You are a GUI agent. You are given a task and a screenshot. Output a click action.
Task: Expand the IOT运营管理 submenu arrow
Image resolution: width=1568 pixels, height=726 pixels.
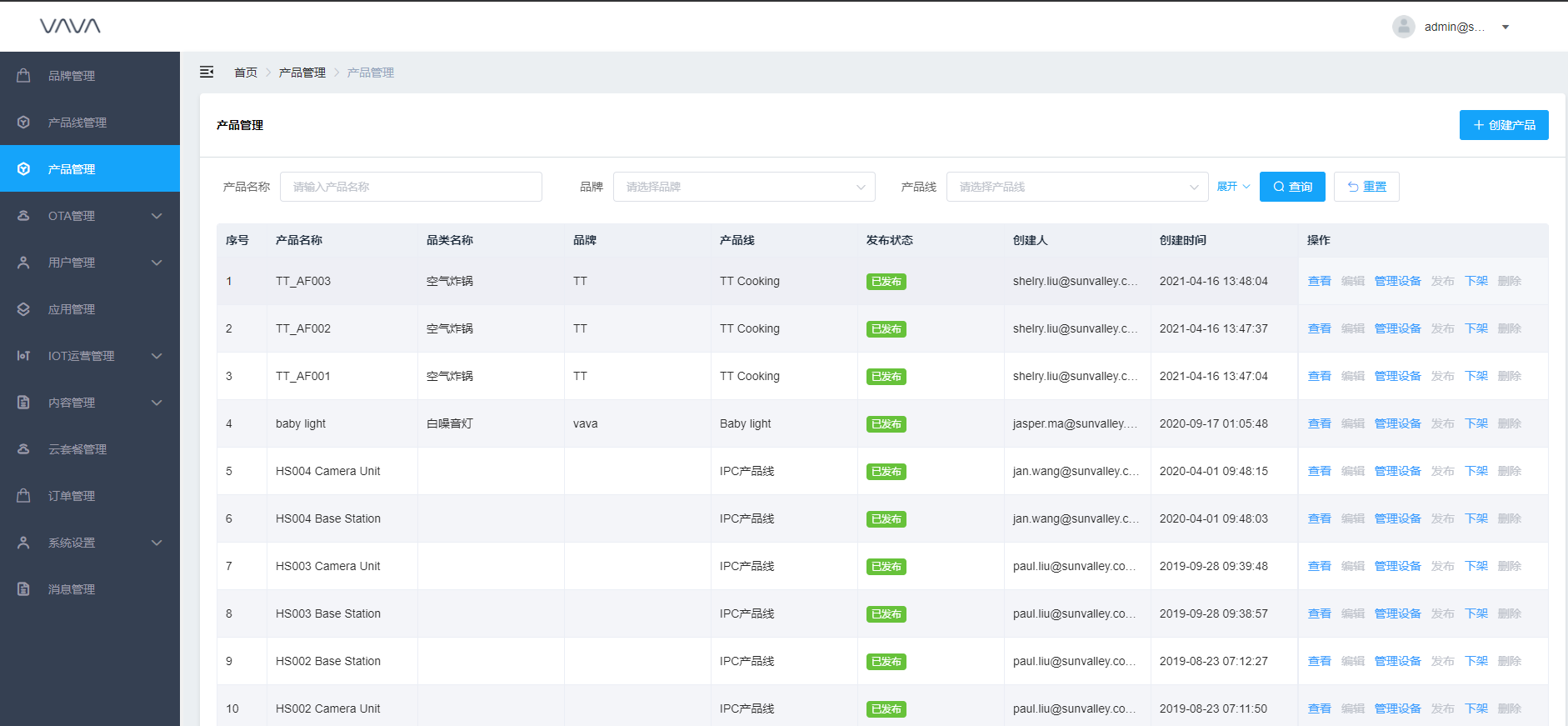pos(157,356)
